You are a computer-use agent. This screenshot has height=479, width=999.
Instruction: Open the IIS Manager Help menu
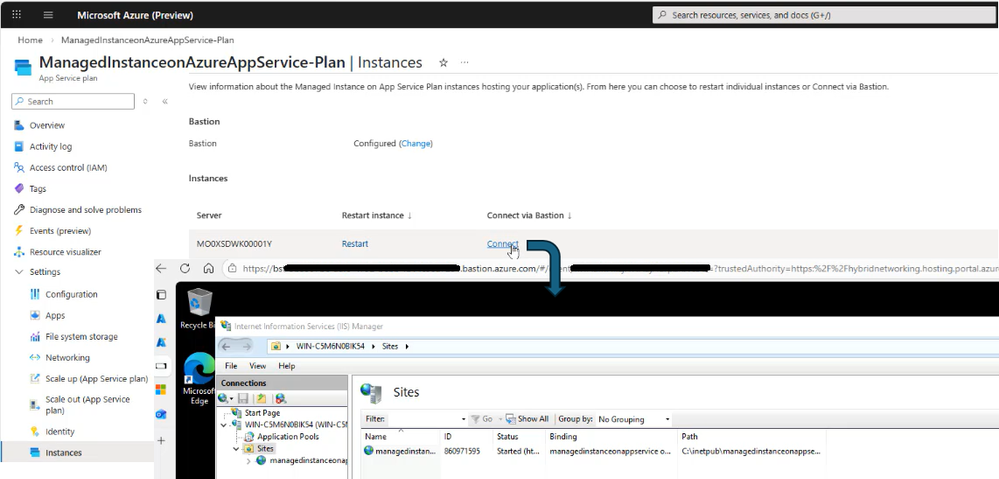point(287,366)
